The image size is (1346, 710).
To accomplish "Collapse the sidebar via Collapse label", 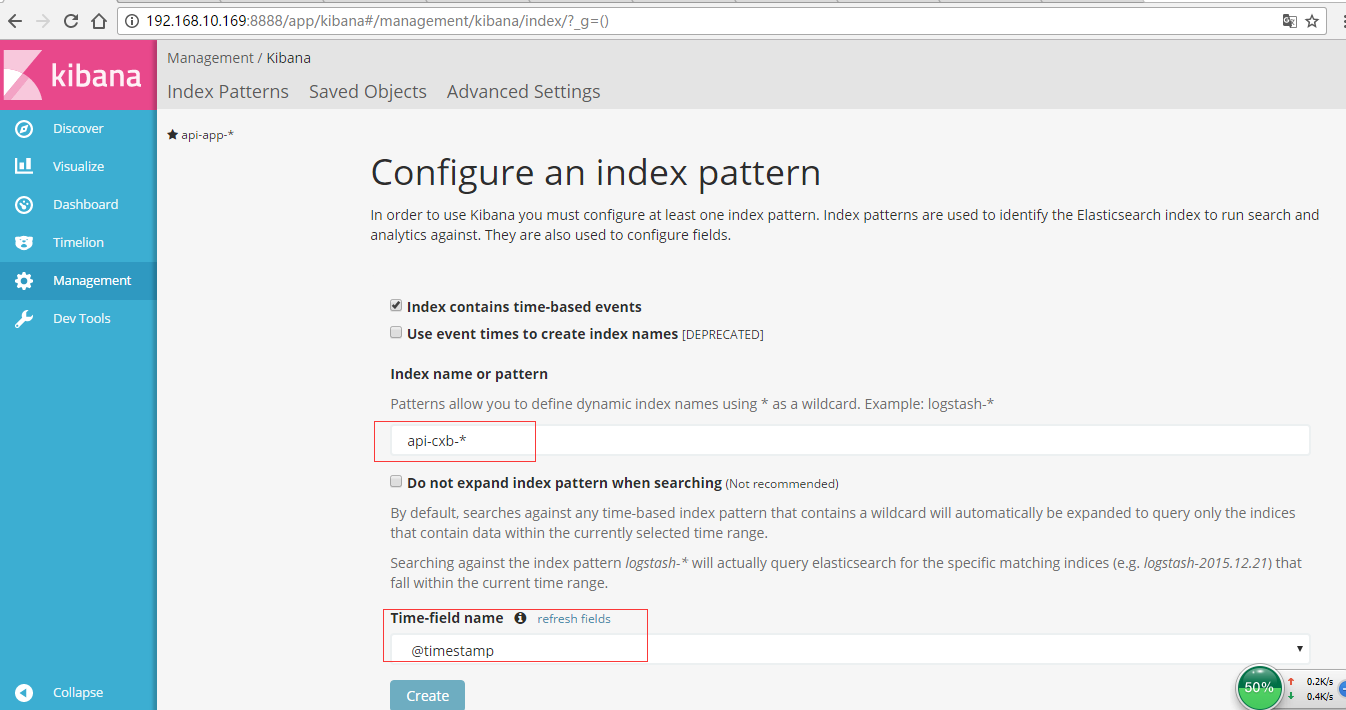I will (78, 693).
